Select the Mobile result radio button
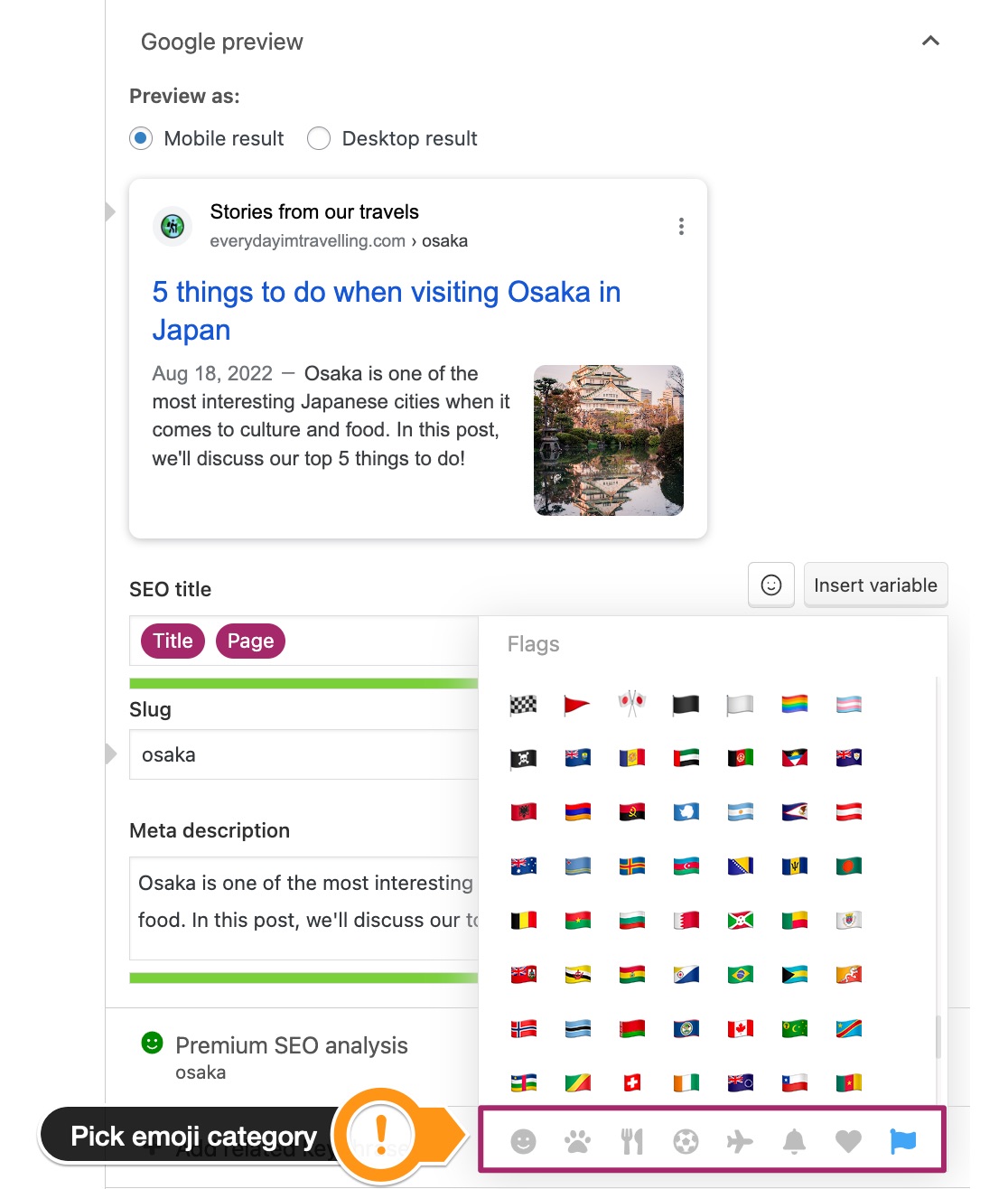Screen dimensions: 1008x1189 point(141,138)
